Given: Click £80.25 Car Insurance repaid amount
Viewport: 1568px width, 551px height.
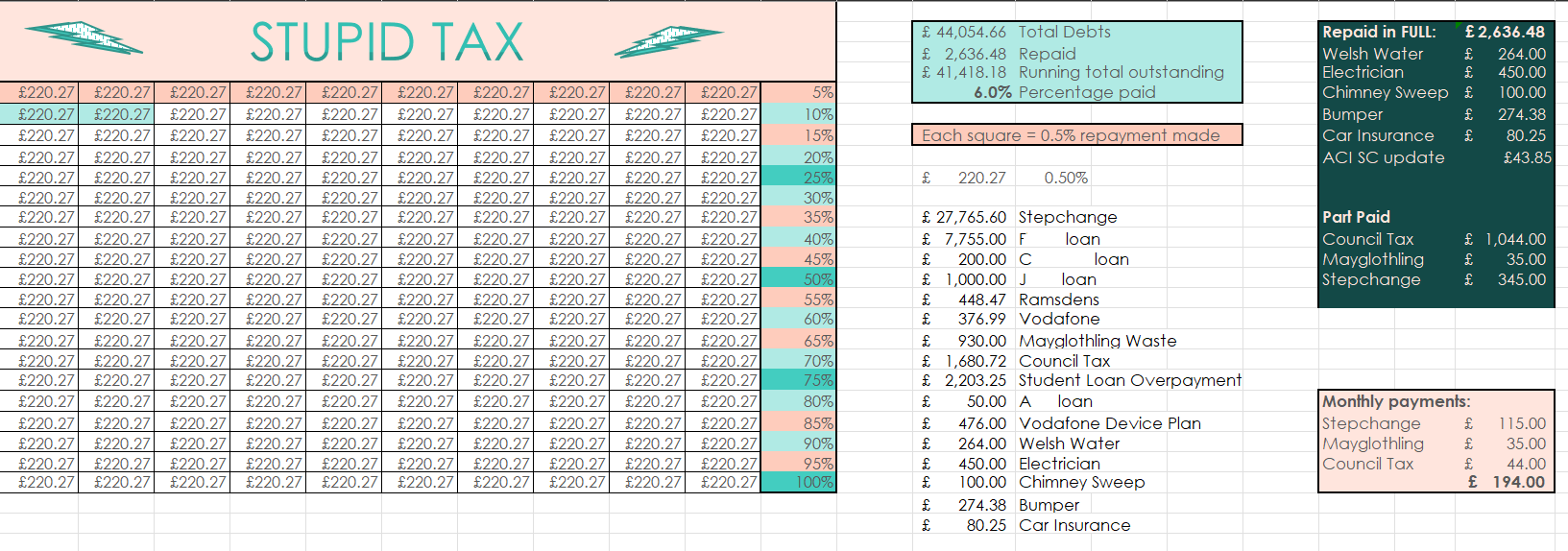Looking at the screenshot, I should click(1505, 135).
